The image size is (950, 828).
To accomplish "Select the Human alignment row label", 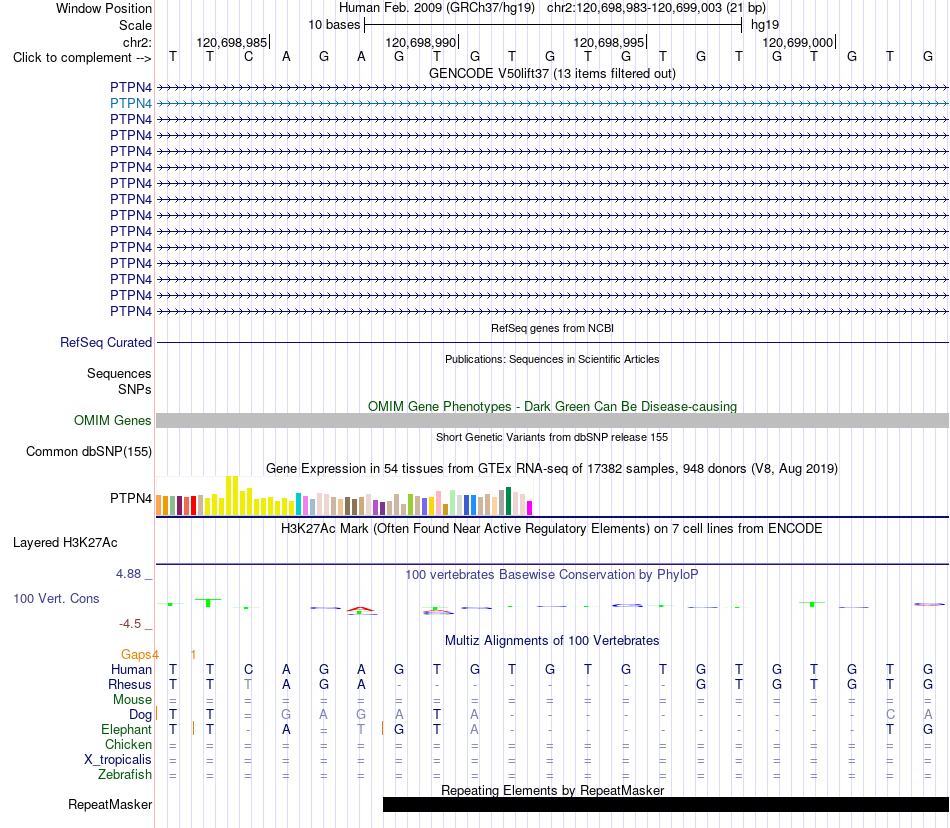I will click(131, 669).
